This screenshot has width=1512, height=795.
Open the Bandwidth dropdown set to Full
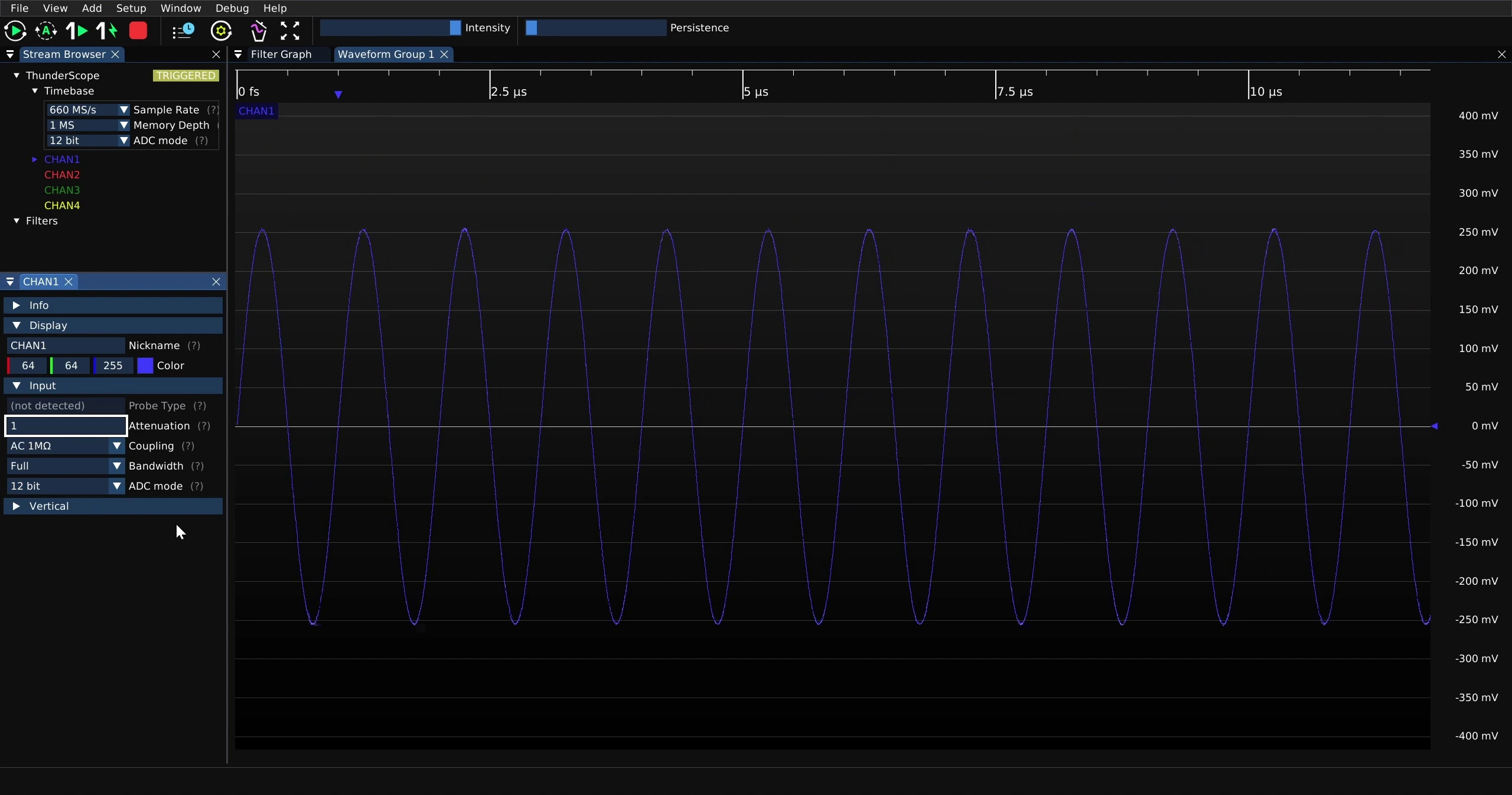click(x=65, y=466)
